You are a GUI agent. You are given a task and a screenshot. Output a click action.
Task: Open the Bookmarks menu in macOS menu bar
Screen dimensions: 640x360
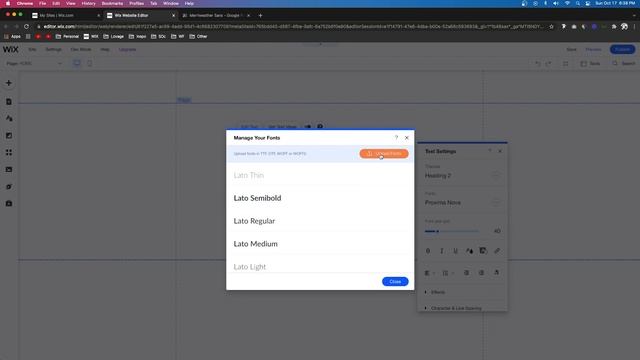coord(112,3)
